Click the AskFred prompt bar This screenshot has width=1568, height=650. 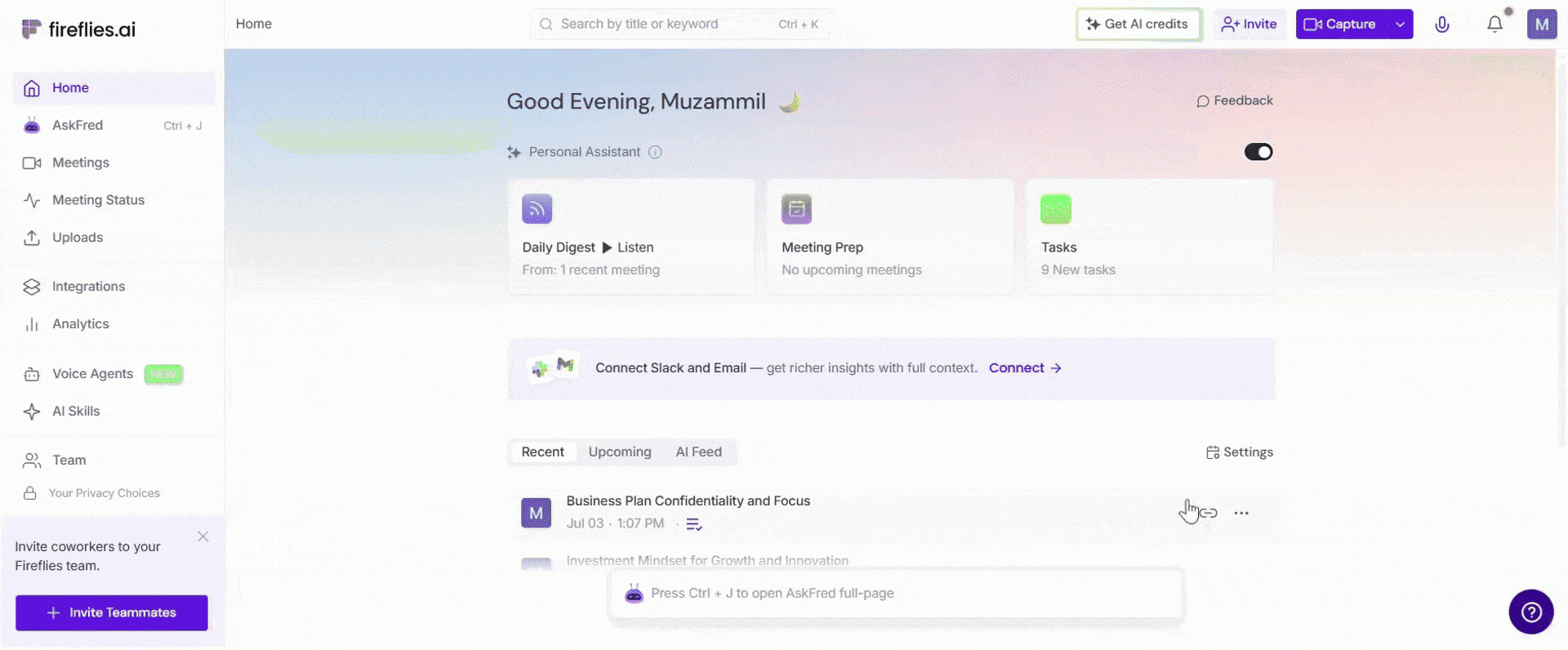point(897,594)
